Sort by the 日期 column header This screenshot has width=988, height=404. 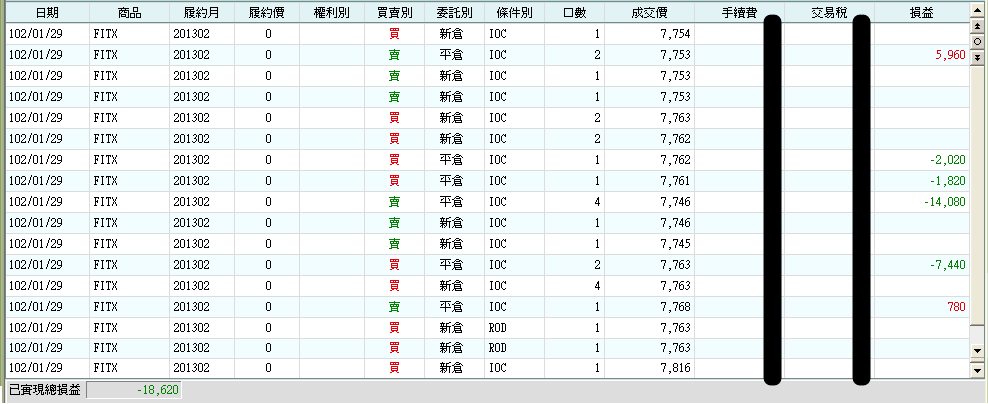pyautogui.click(x=47, y=13)
